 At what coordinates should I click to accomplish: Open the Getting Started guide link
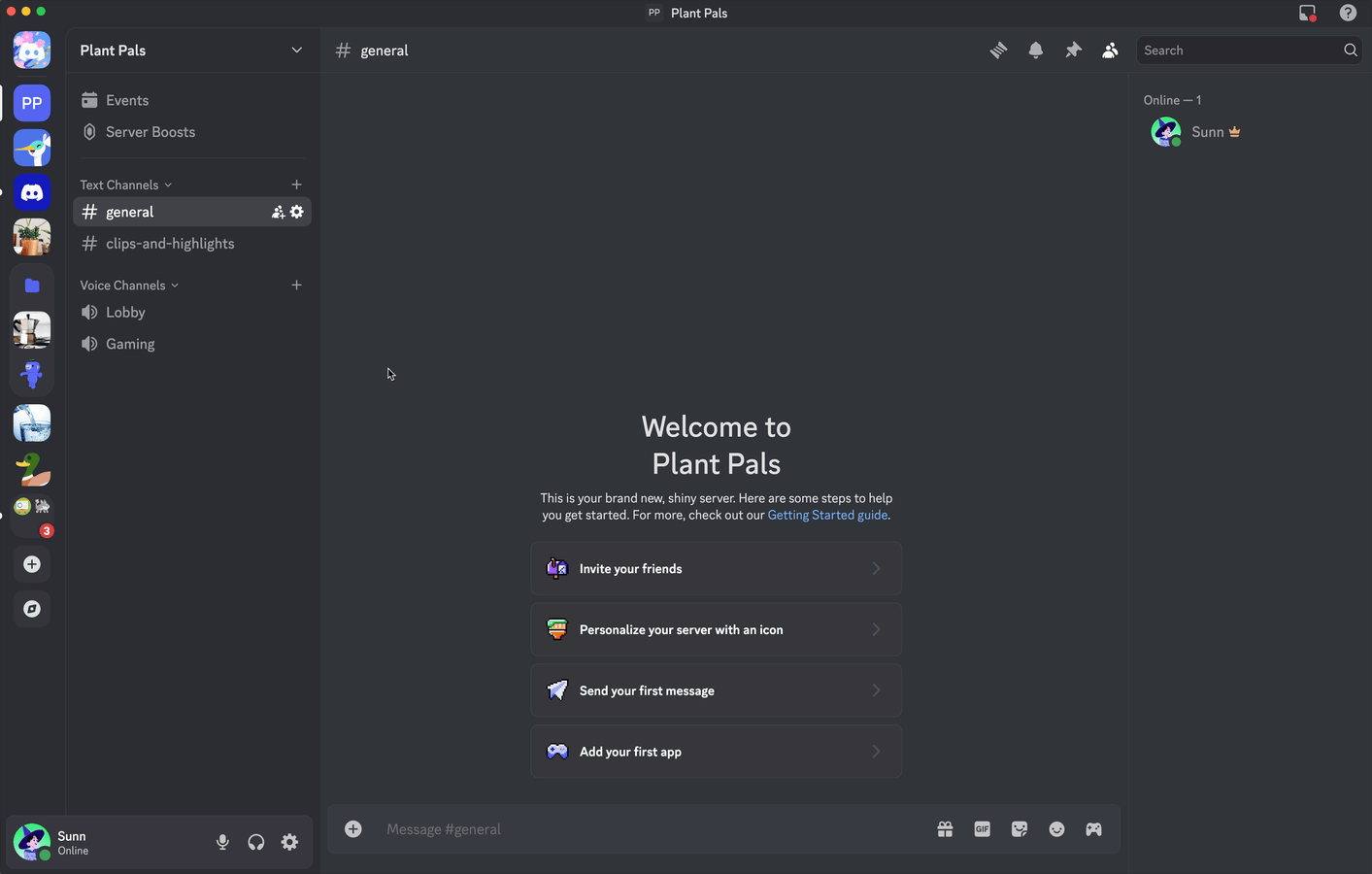tap(827, 515)
